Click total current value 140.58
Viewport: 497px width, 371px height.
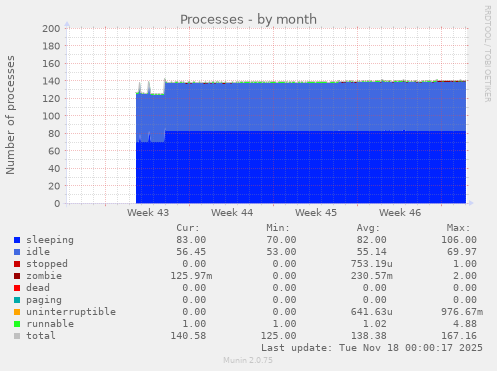click(188, 336)
